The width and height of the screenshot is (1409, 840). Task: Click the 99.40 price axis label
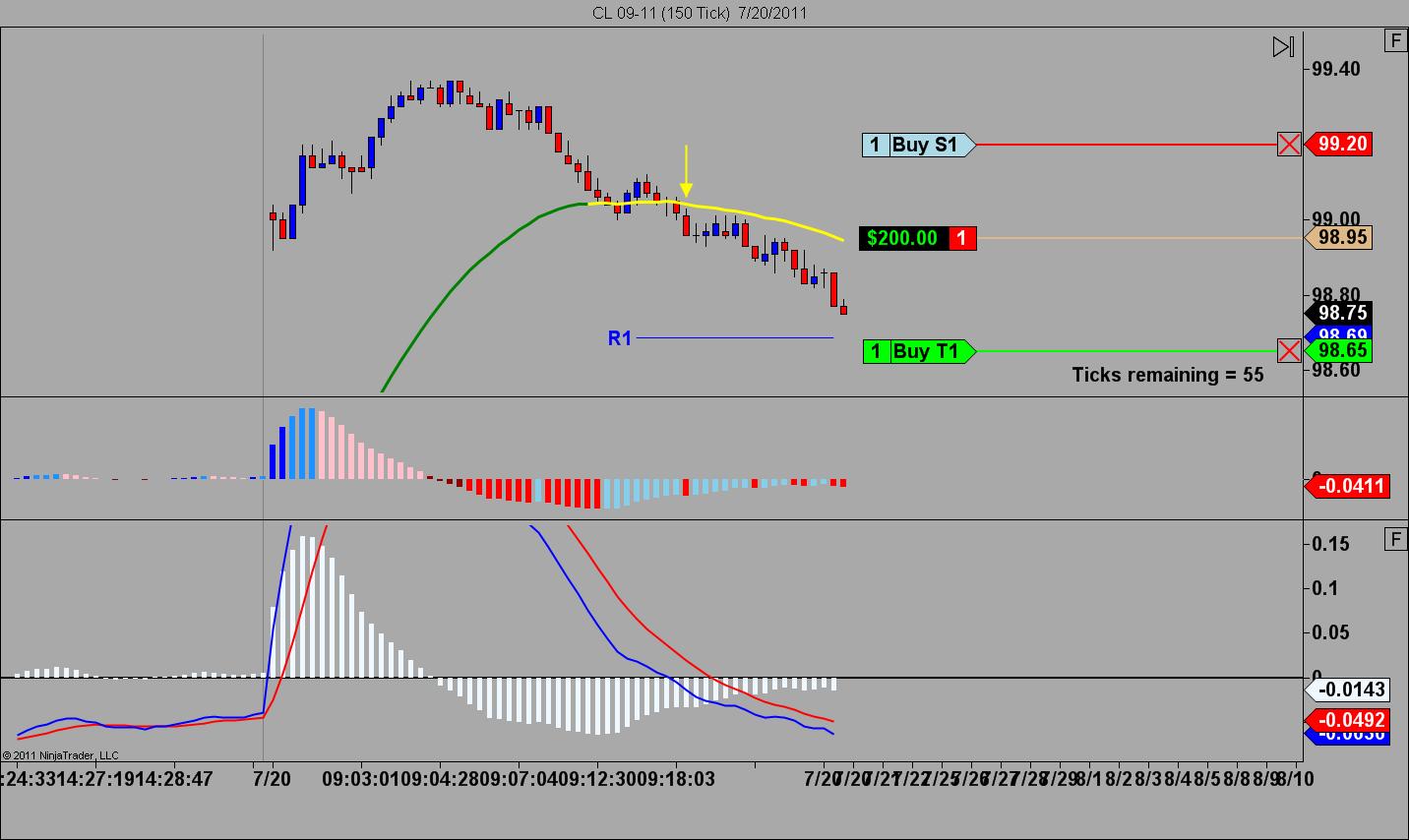pyautogui.click(x=1335, y=69)
